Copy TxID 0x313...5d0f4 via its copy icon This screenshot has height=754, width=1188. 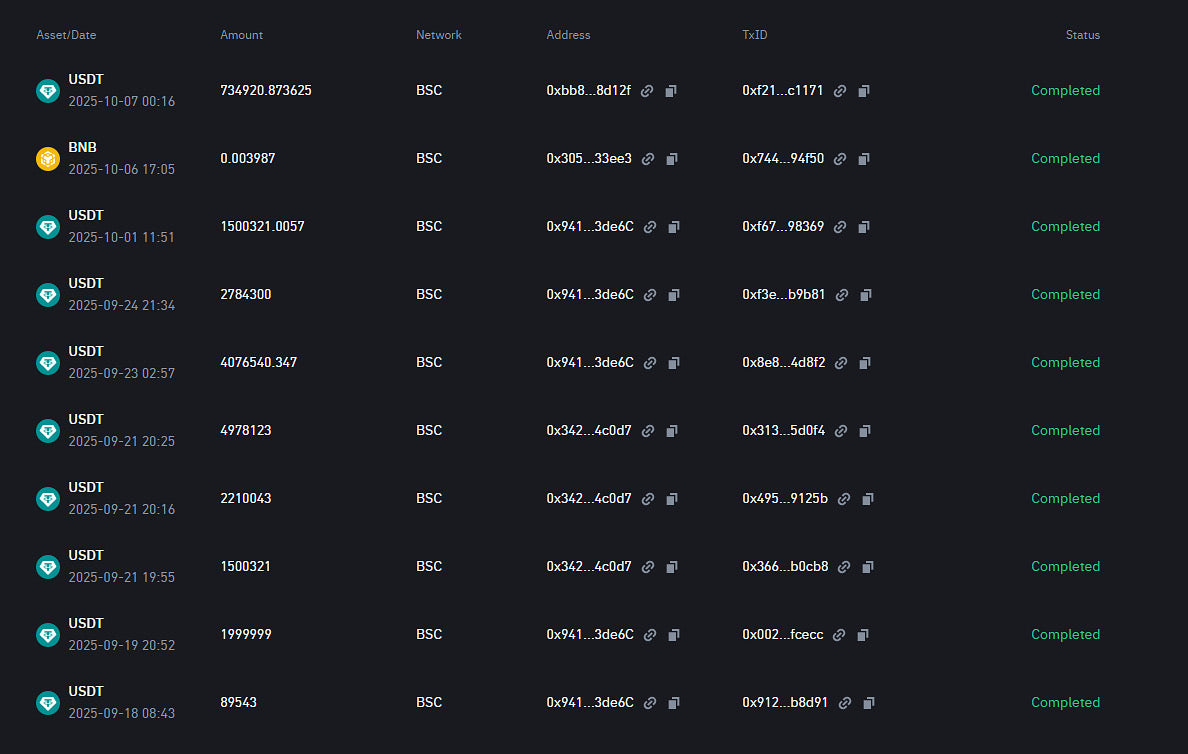tap(864, 431)
